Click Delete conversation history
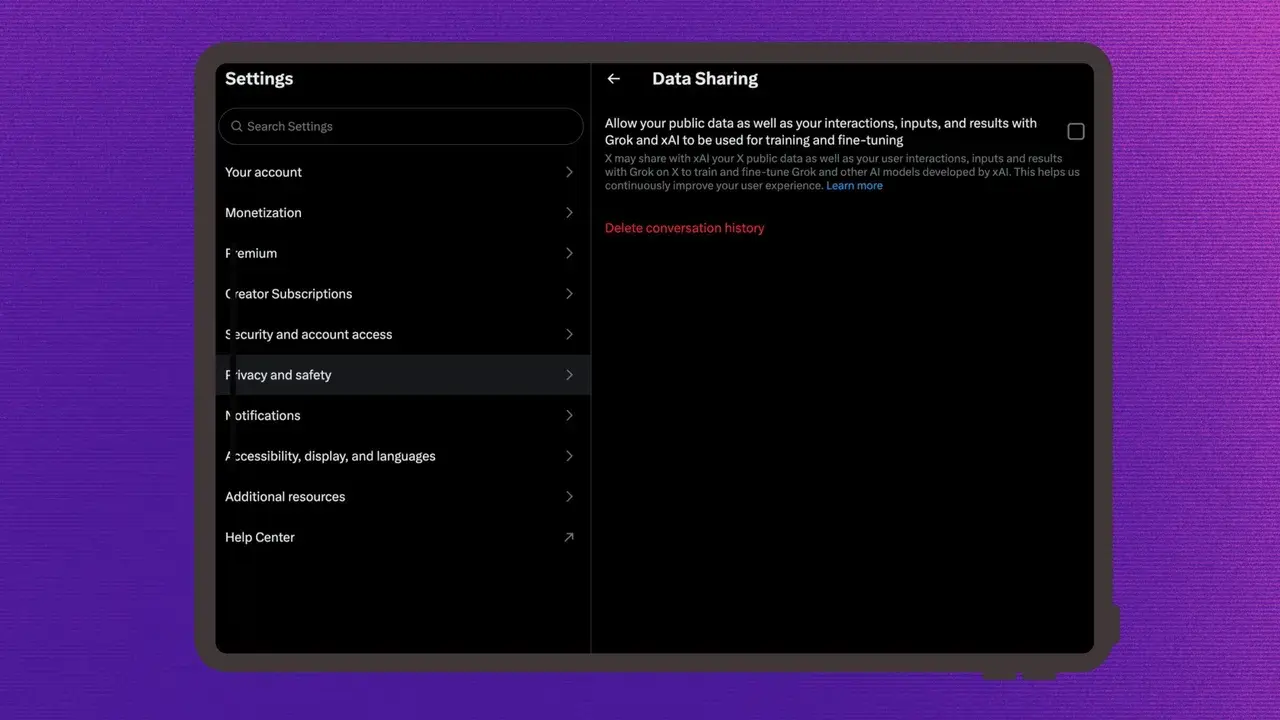Screen dimensions: 1280x720 [x=684, y=228]
